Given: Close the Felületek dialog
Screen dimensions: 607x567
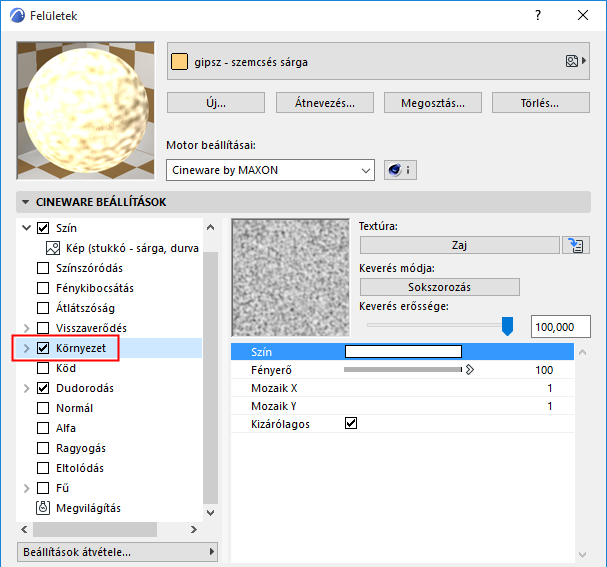Looking at the screenshot, I should pos(583,15).
